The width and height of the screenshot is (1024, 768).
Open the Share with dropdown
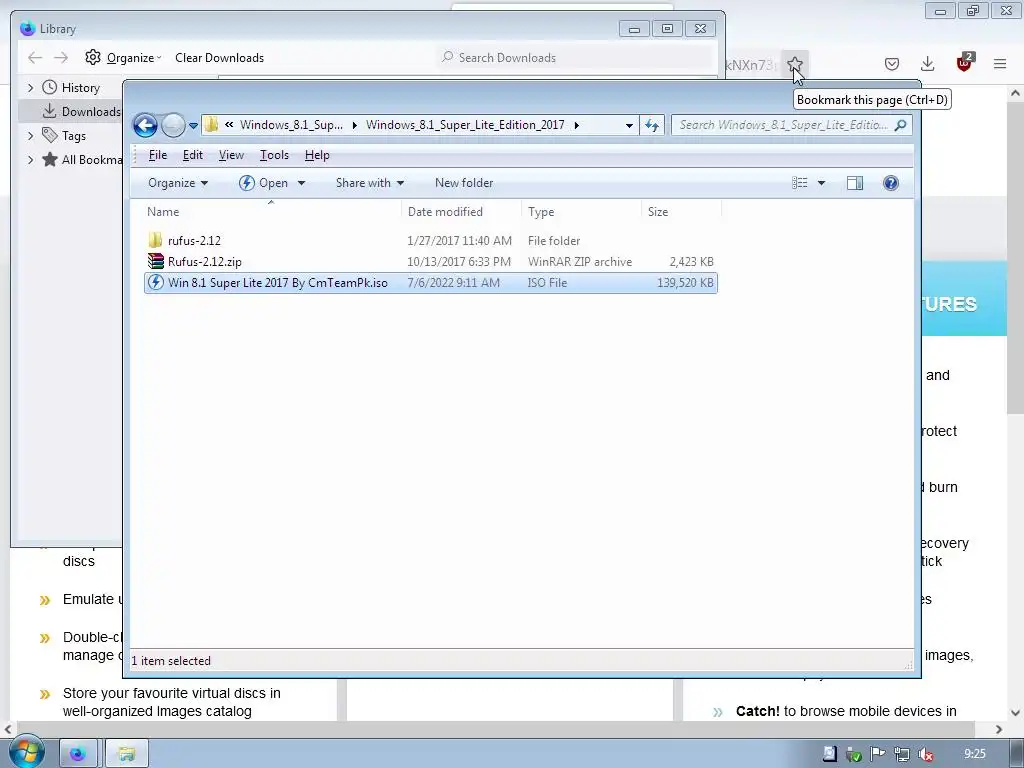[x=370, y=183]
